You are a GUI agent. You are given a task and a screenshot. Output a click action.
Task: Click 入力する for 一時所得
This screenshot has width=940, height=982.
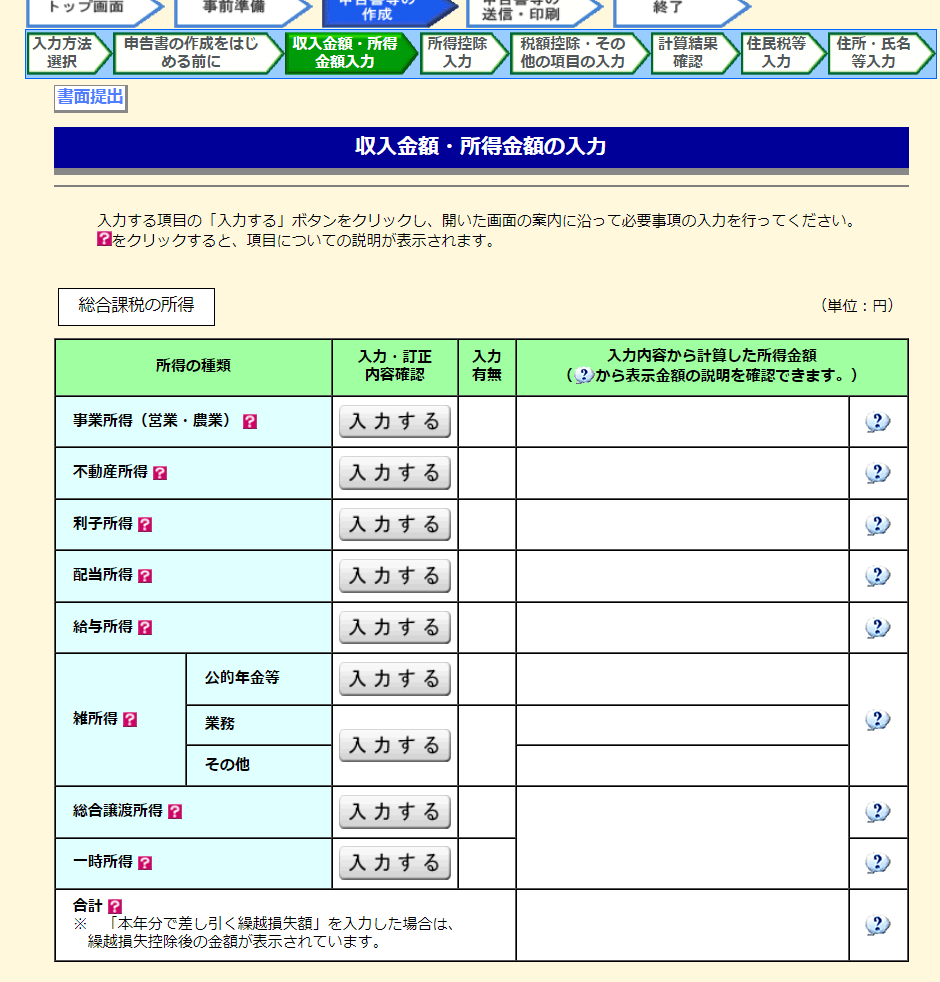point(395,863)
